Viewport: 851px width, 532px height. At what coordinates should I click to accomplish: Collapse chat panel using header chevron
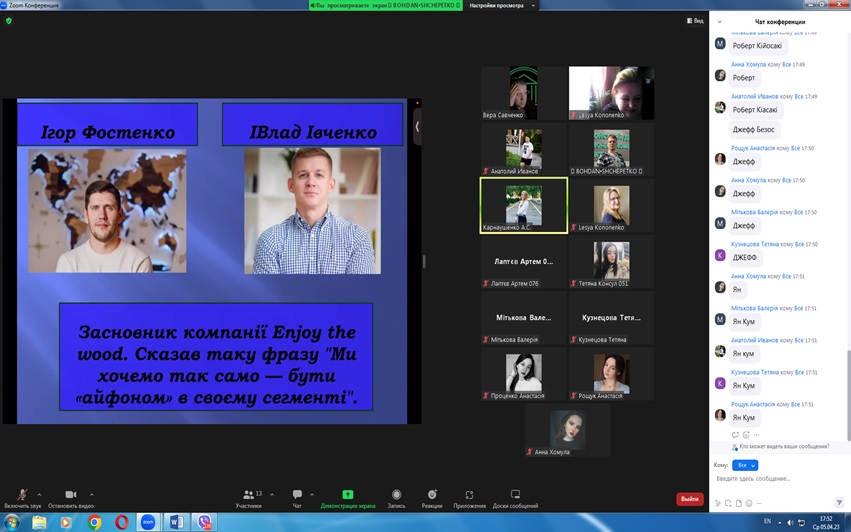point(720,22)
